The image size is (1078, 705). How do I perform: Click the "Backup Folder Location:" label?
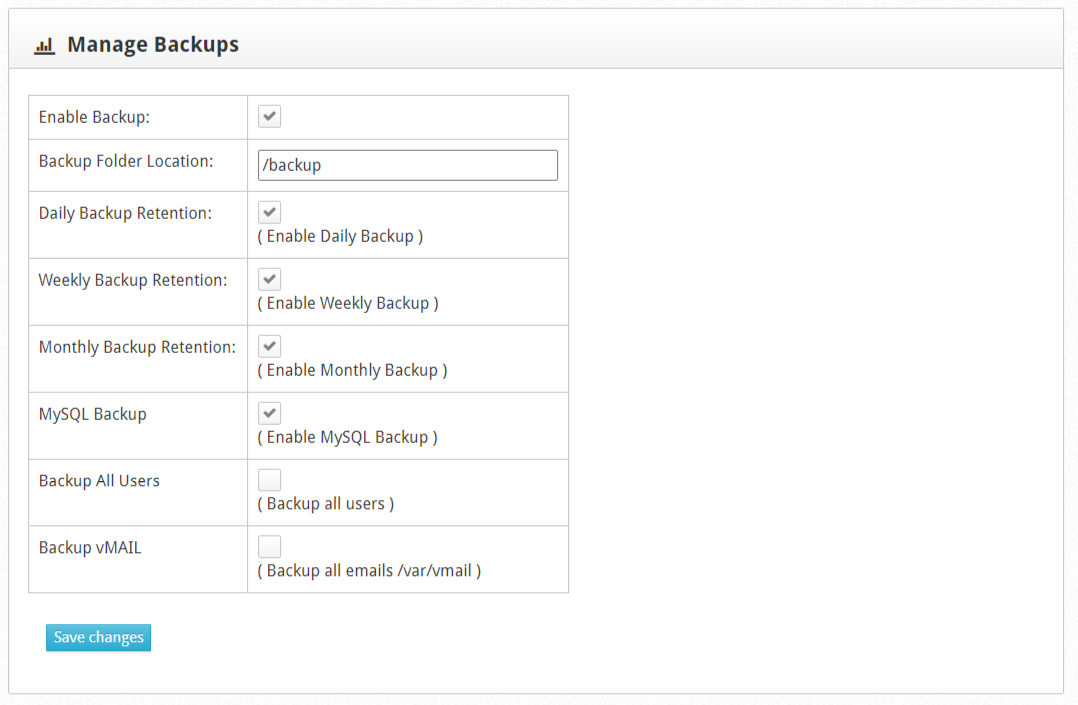pos(126,162)
